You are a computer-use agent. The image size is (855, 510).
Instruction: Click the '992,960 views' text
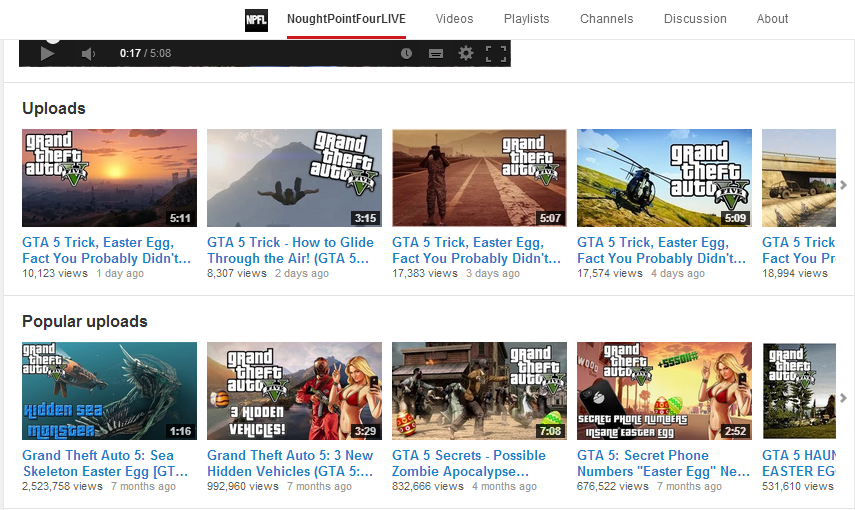click(x=243, y=486)
